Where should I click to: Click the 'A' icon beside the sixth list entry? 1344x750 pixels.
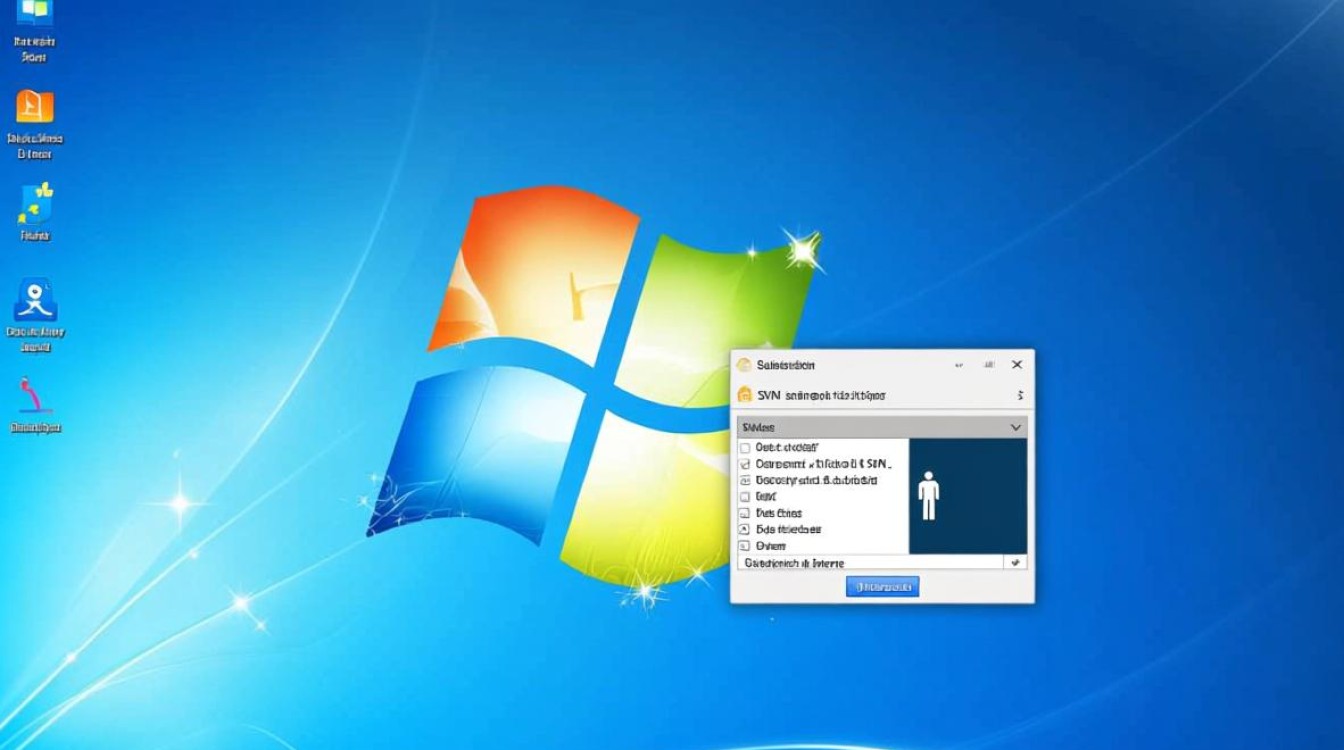point(744,530)
